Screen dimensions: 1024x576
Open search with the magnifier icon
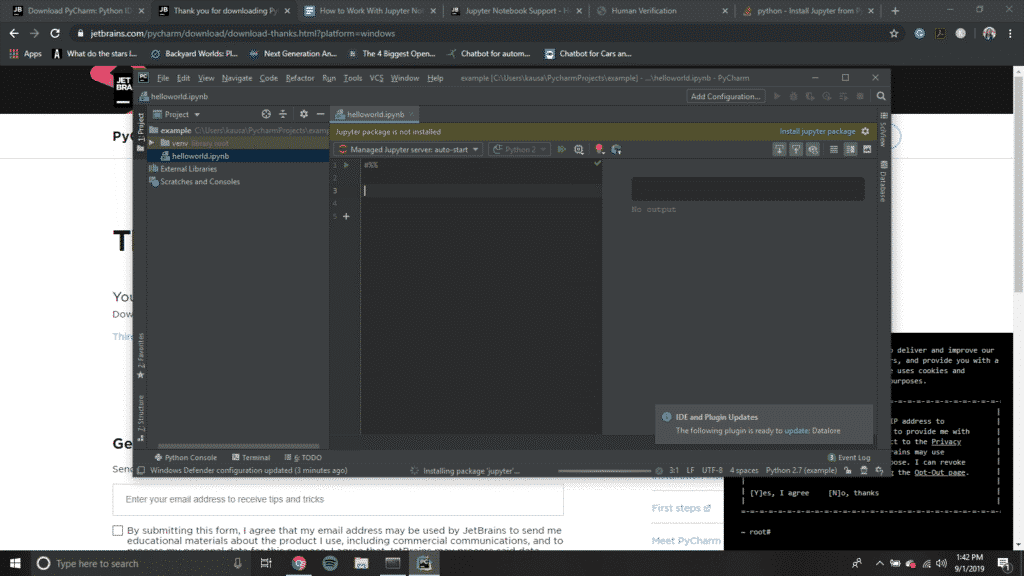[879, 96]
